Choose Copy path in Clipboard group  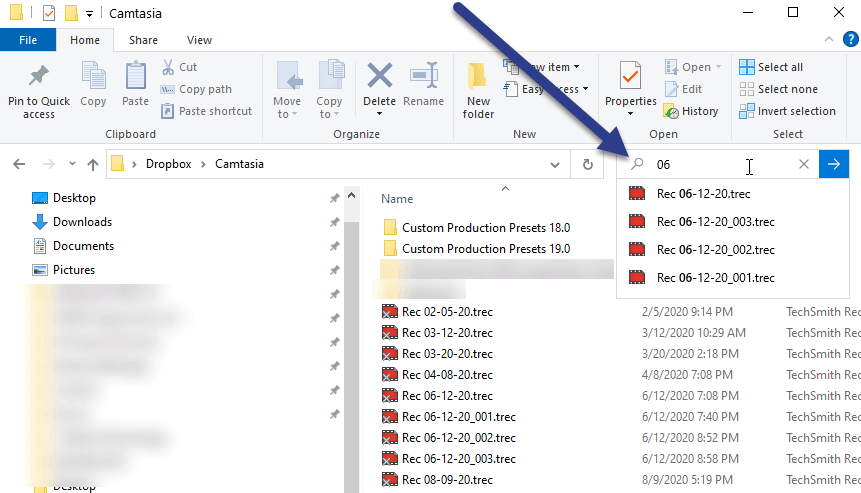[x=196, y=89]
